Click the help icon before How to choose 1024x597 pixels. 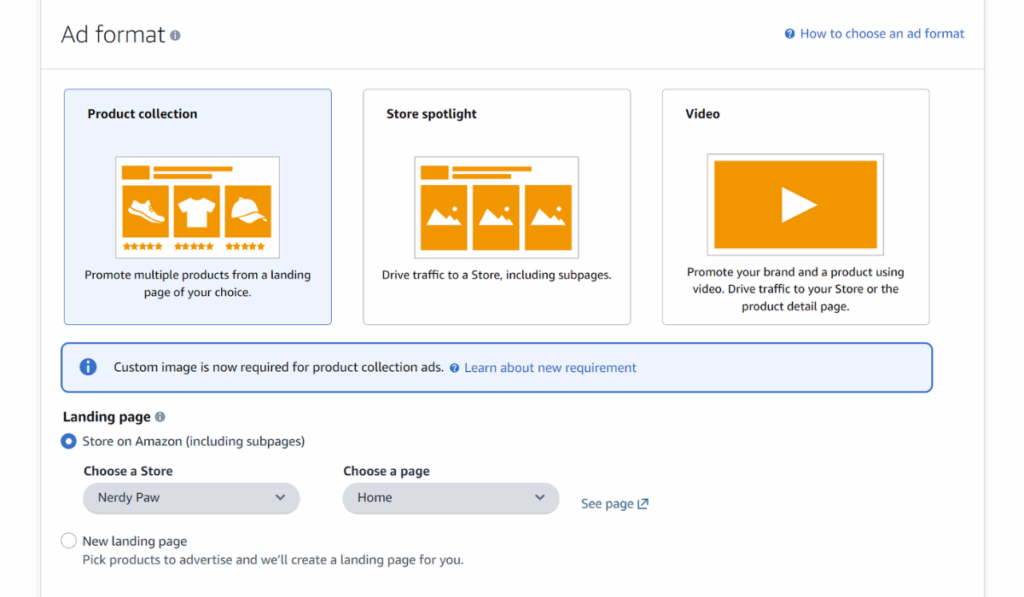(790, 34)
